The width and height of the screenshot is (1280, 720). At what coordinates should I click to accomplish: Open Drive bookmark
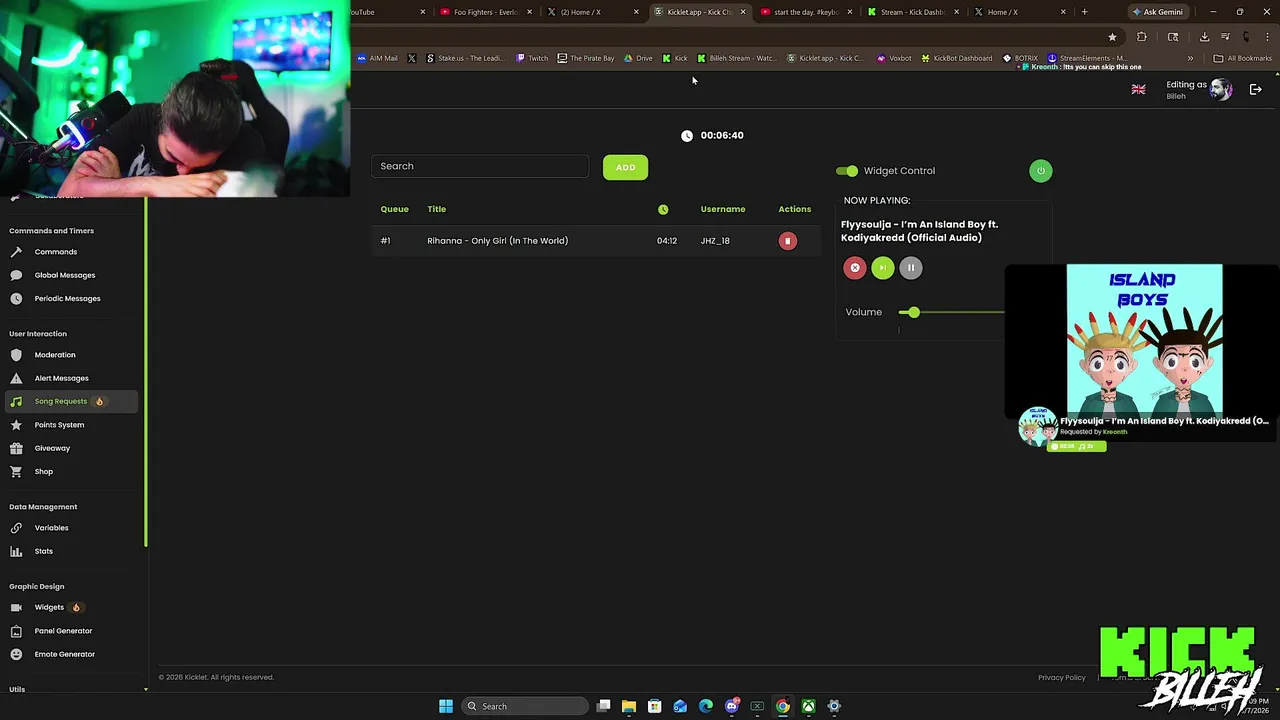pyautogui.click(x=638, y=58)
